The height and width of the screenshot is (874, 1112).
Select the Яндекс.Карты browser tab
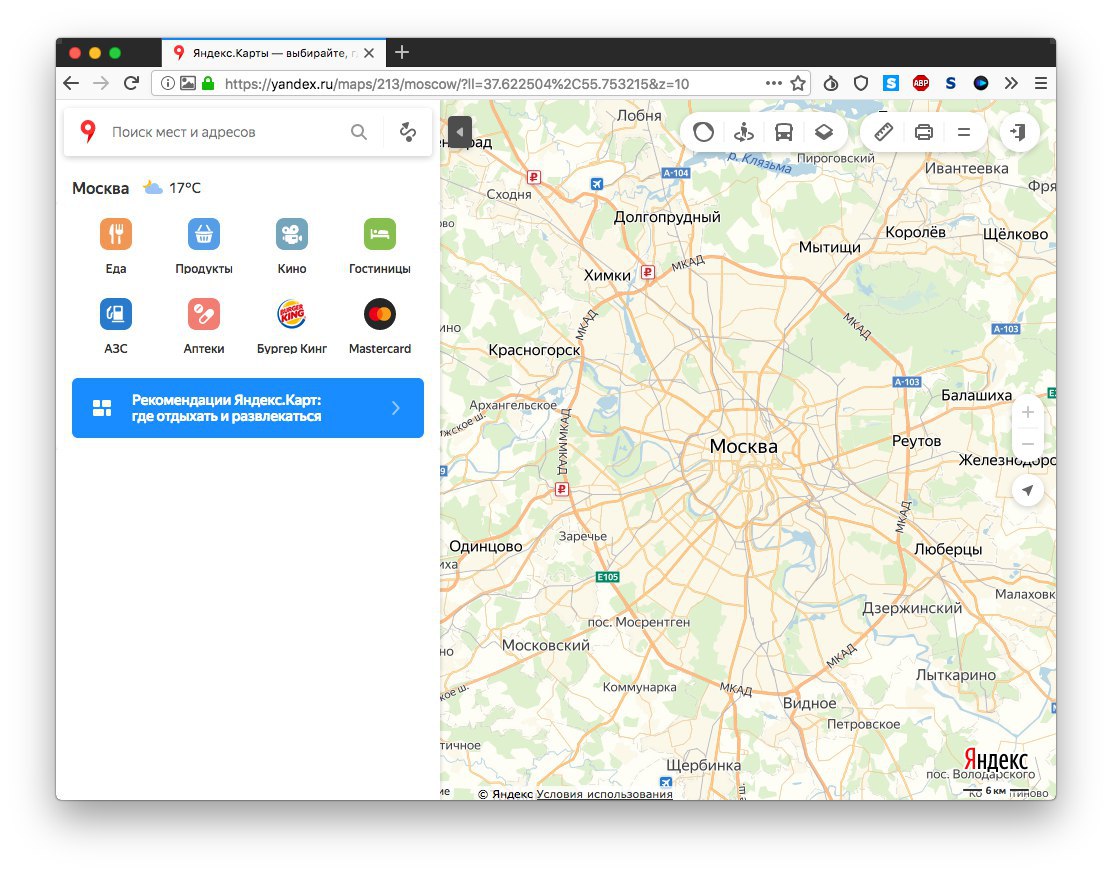click(x=274, y=52)
